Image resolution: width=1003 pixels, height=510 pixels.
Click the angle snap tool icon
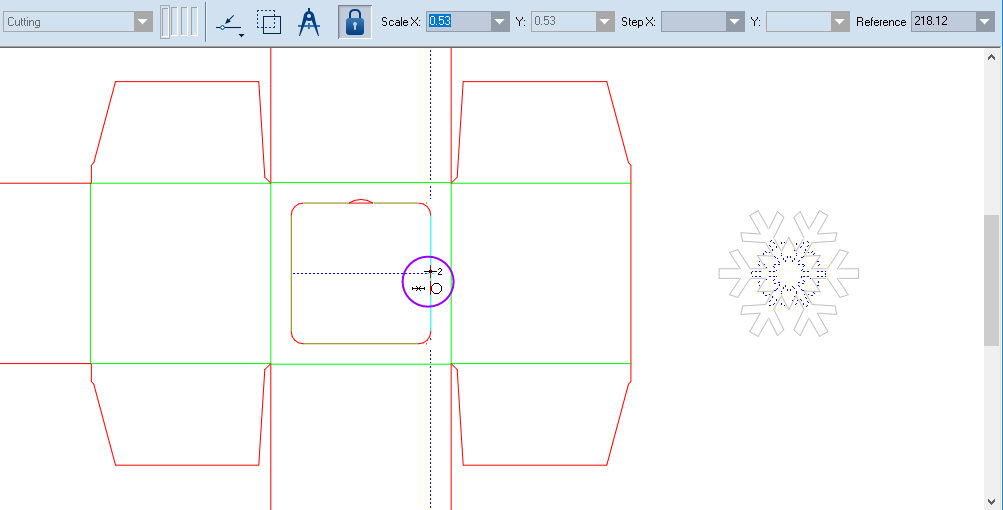(230, 22)
